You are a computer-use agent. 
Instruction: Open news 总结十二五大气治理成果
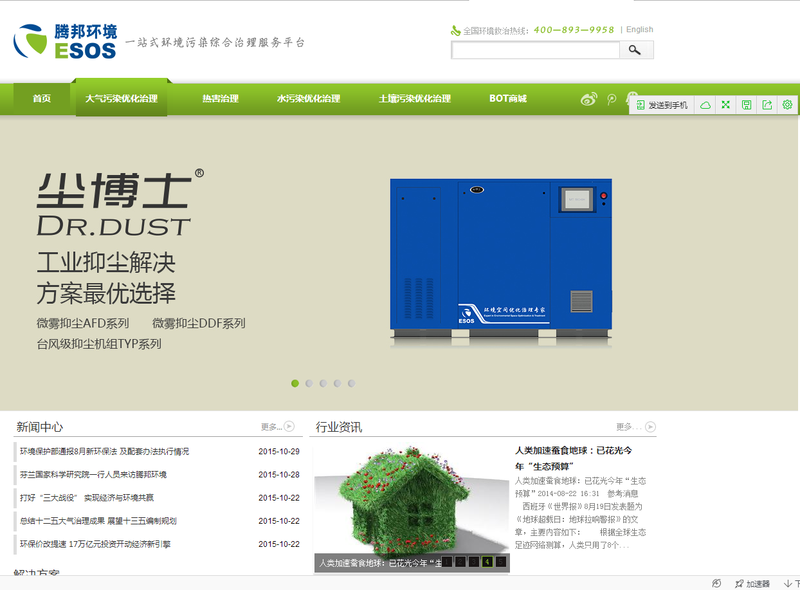[98, 521]
